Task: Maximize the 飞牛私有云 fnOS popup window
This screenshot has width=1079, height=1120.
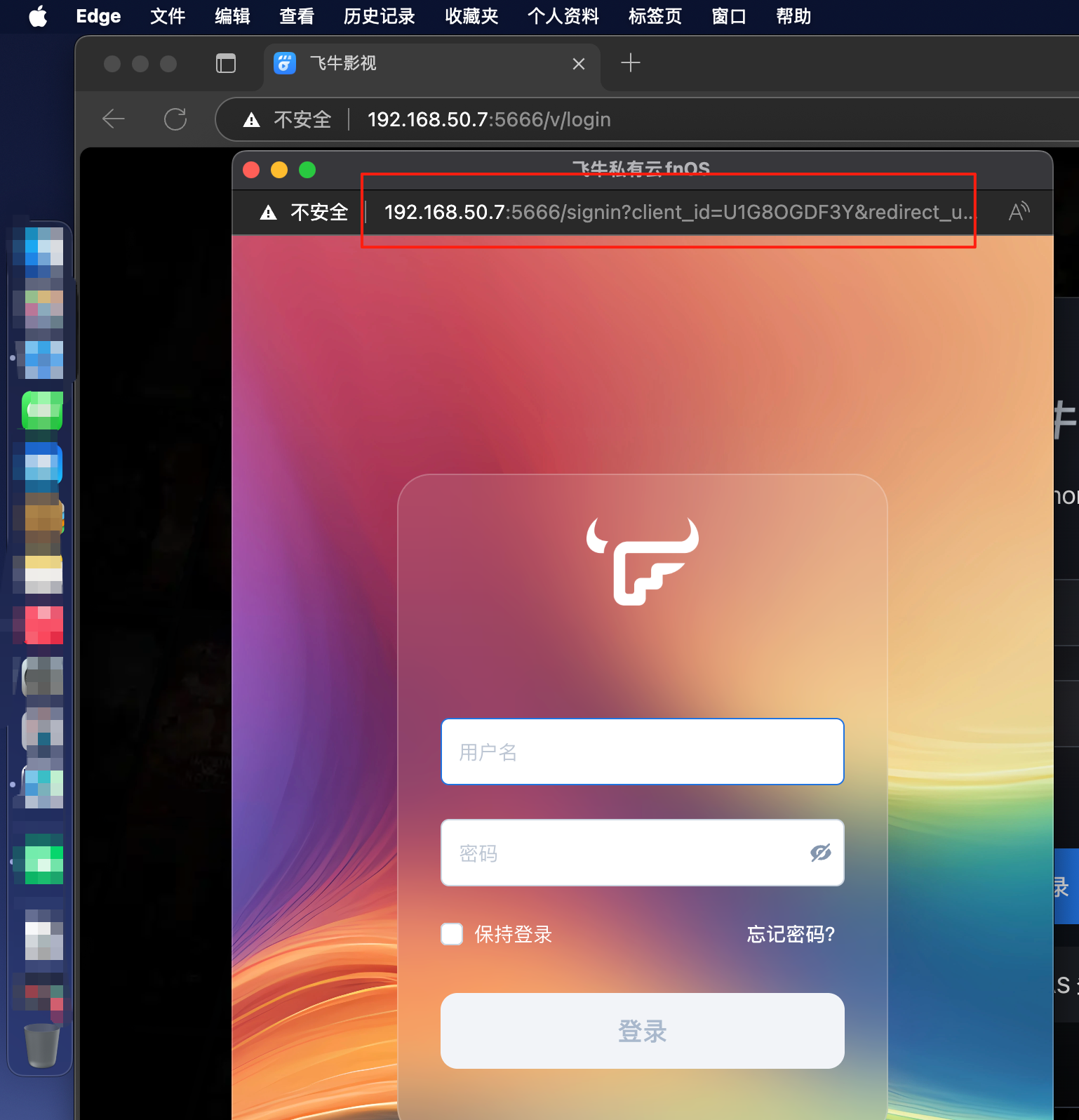Action: pos(307,170)
